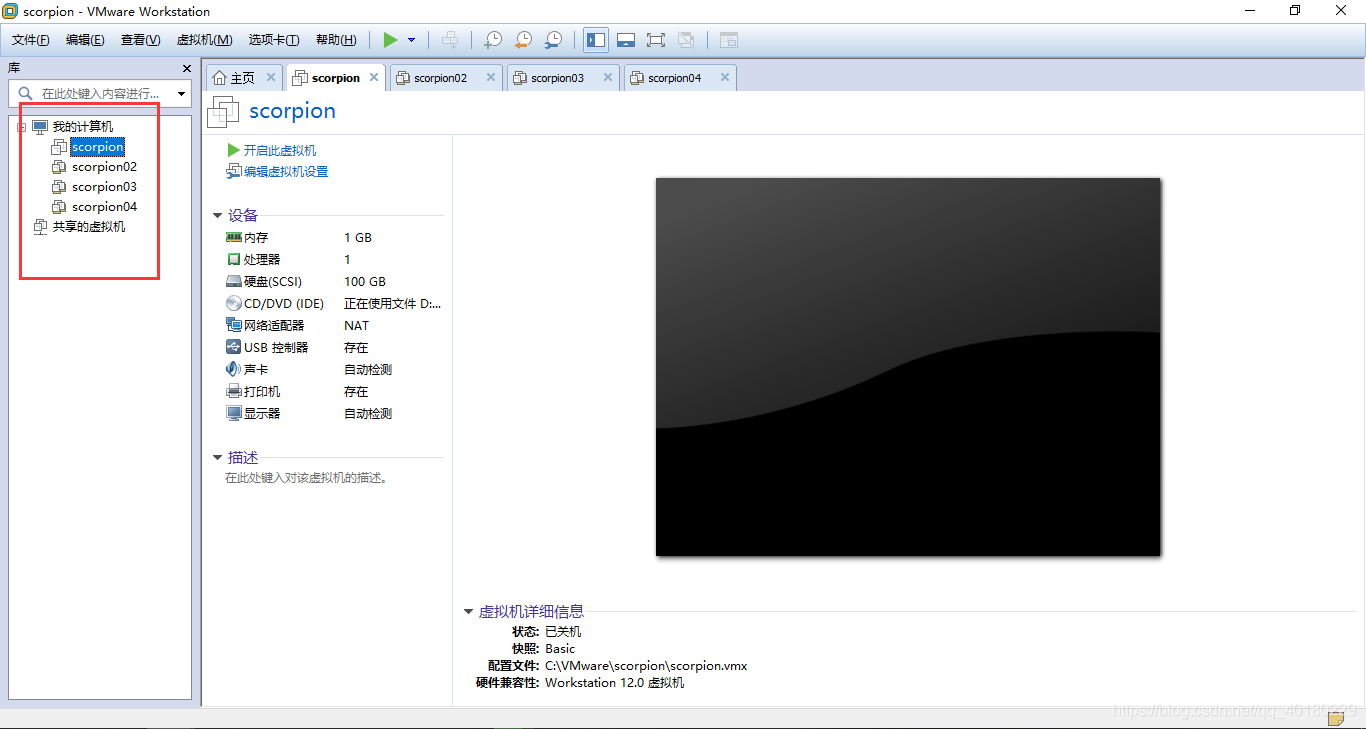Click the 网络适配器 network adapter row

pyautogui.click(x=334, y=326)
